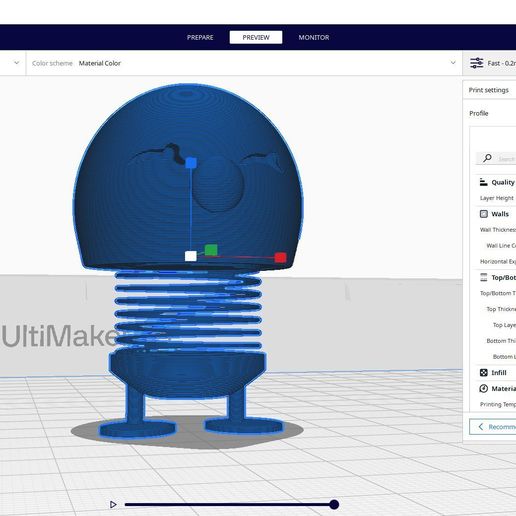516x516 pixels.
Task: Click the white center move handle
Action: 191,256
